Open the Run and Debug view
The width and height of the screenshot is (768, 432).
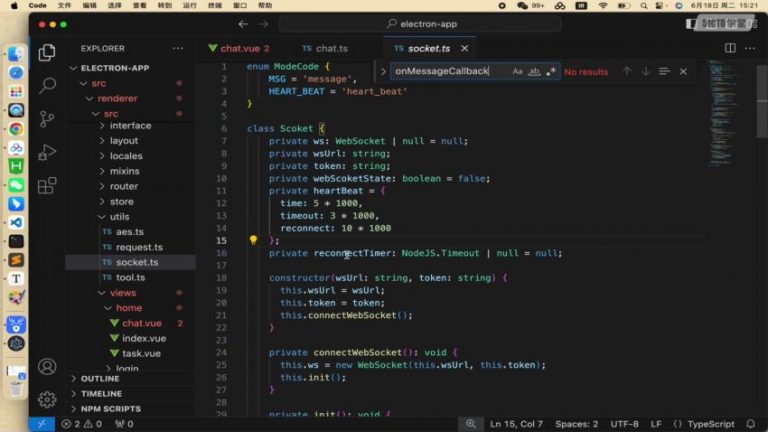click(47, 152)
